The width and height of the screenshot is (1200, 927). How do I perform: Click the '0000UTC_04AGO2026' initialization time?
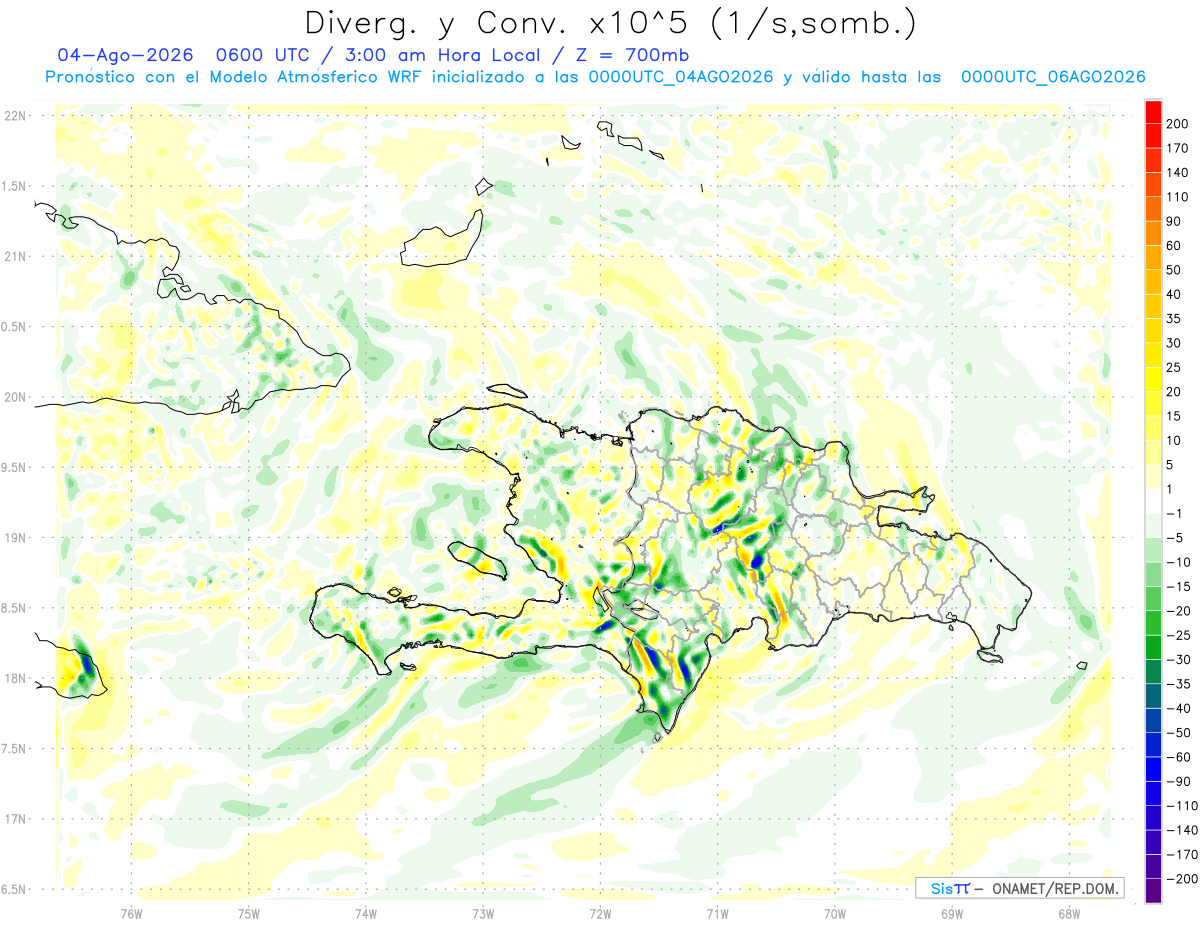click(x=680, y=77)
